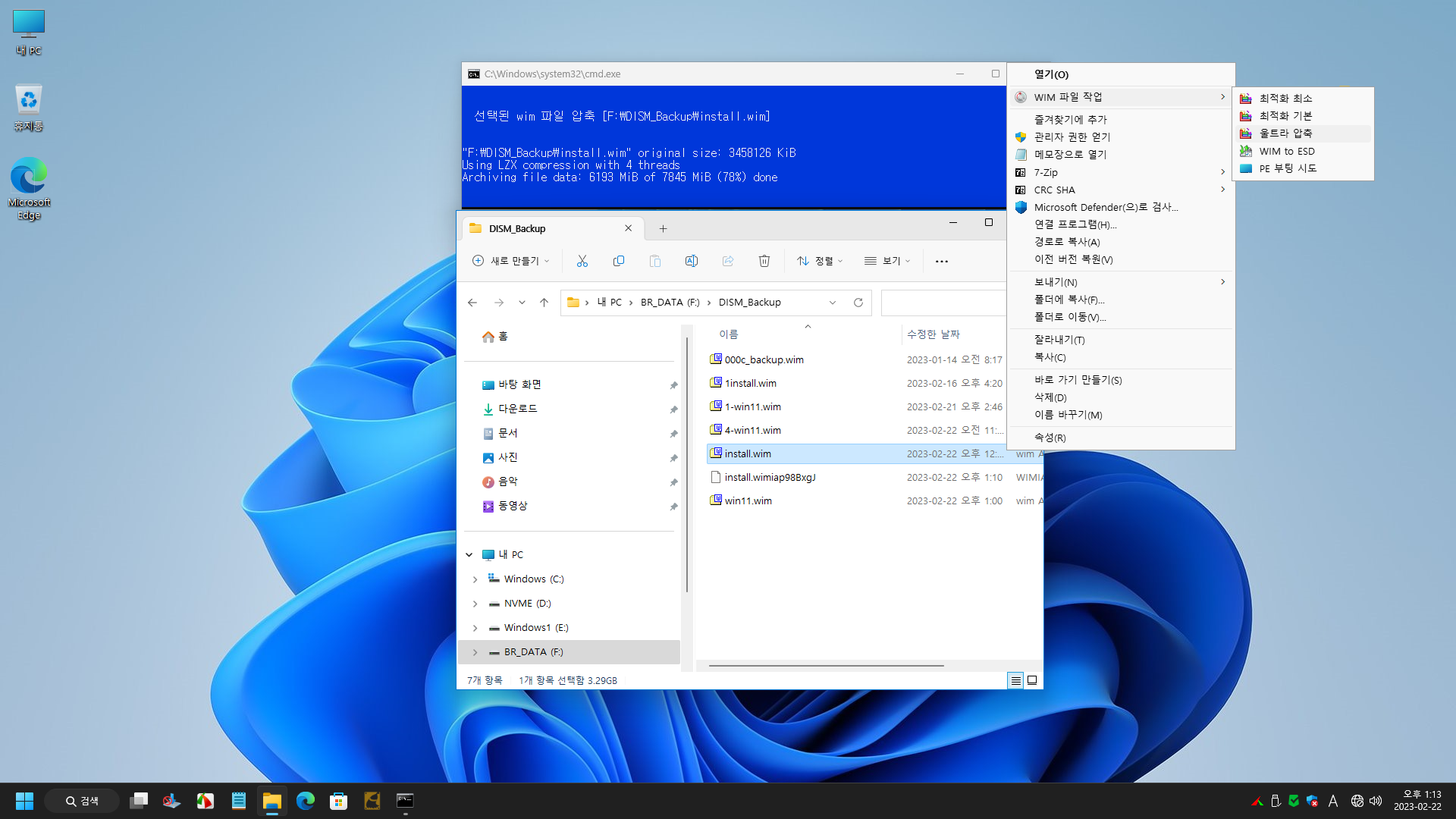Viewport: 1456px width, 819px height.
Task: Go forward with the Explorer forward arrow
Action: click(498, 303)
